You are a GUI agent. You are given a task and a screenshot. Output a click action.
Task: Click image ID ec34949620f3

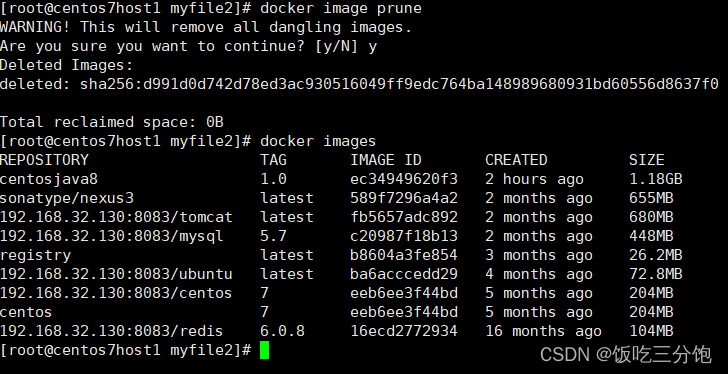click(x=404, y=179)
